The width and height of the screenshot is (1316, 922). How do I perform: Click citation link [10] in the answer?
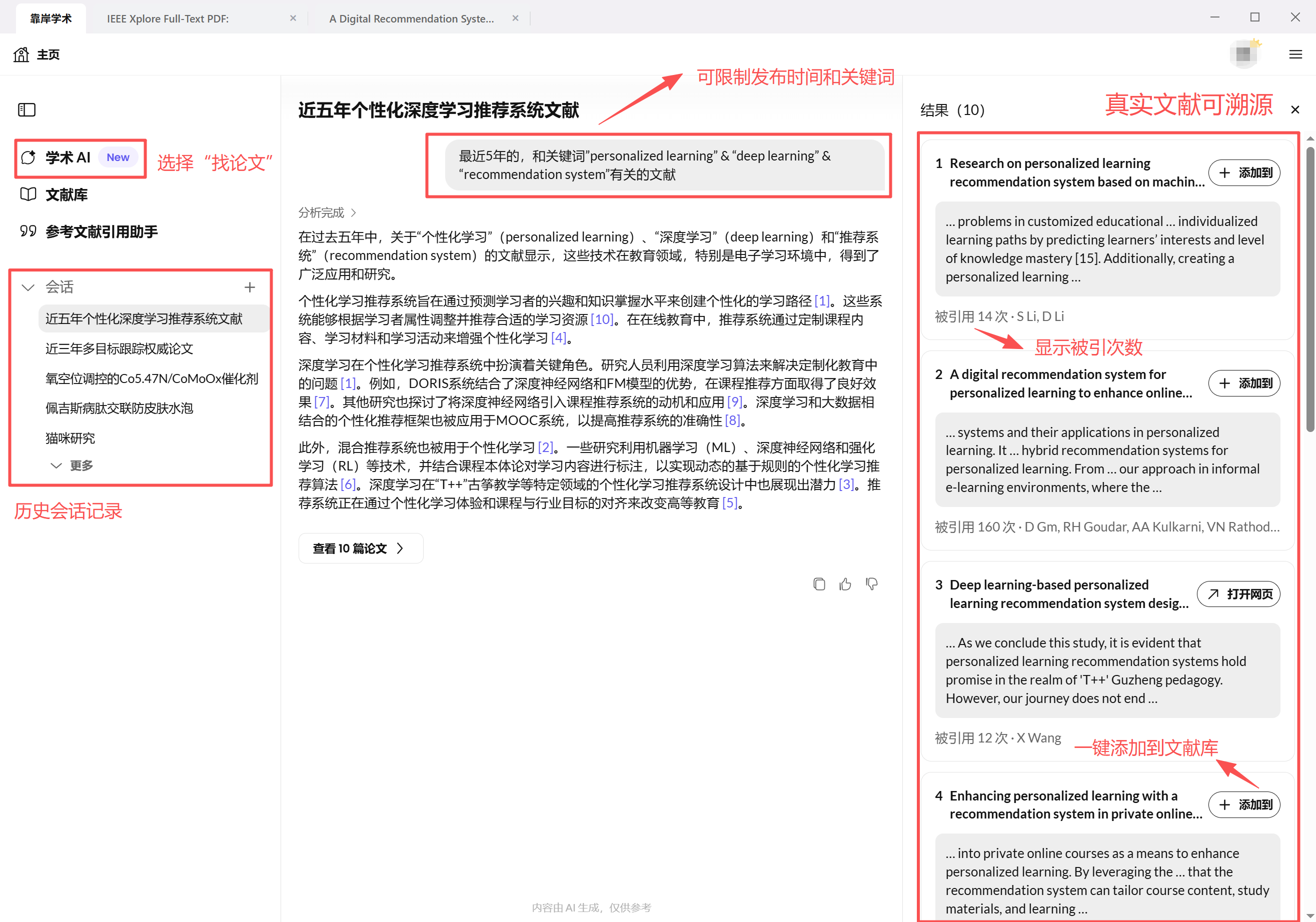pyautogui.click(x=602, y=319)
